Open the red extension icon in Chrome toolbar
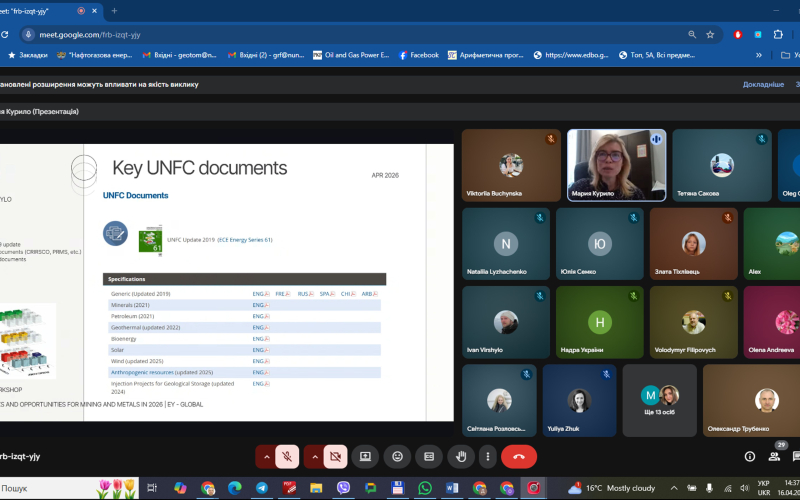 pyautogui.click(x=738, y=35)
